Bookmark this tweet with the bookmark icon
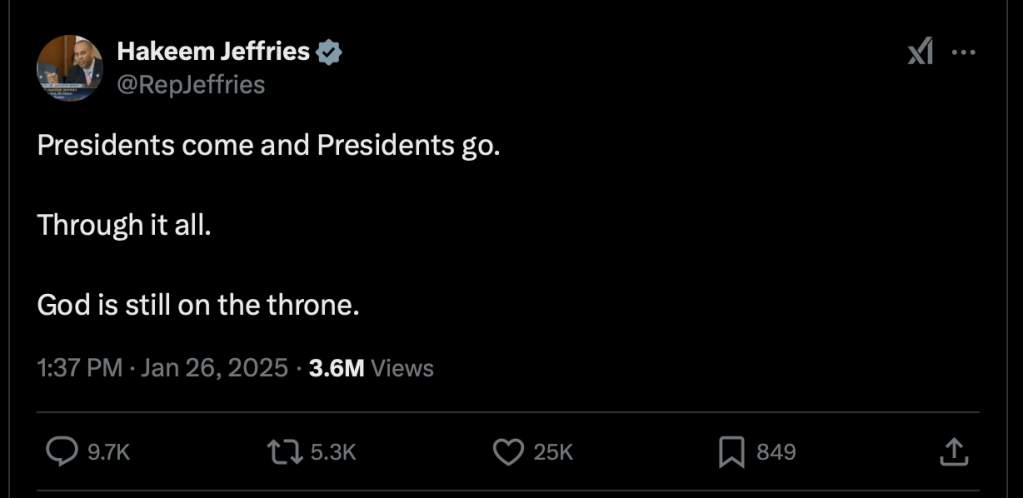 [x=732, y=452]
